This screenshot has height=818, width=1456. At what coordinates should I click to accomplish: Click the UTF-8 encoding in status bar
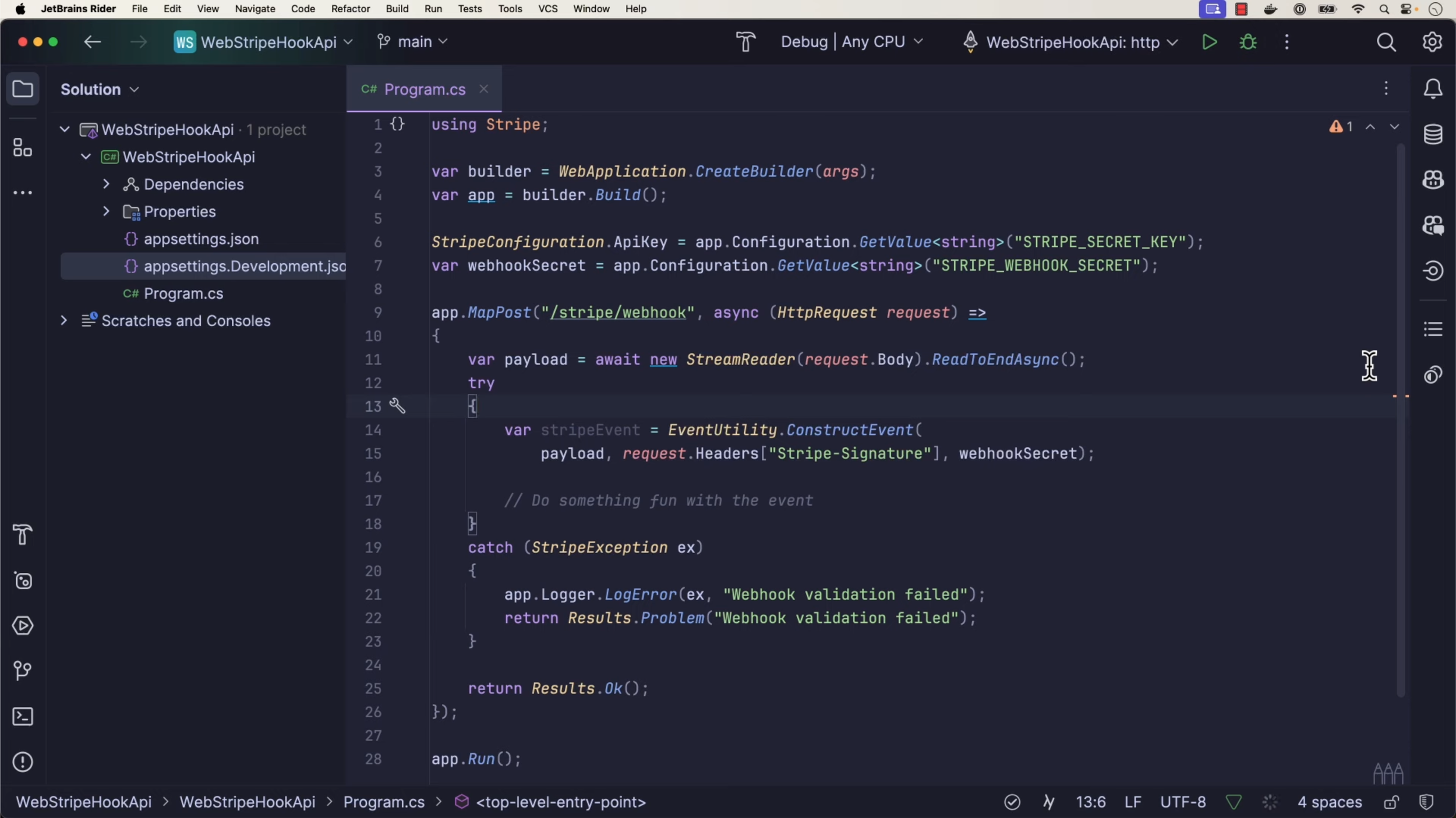point(1182,802)
